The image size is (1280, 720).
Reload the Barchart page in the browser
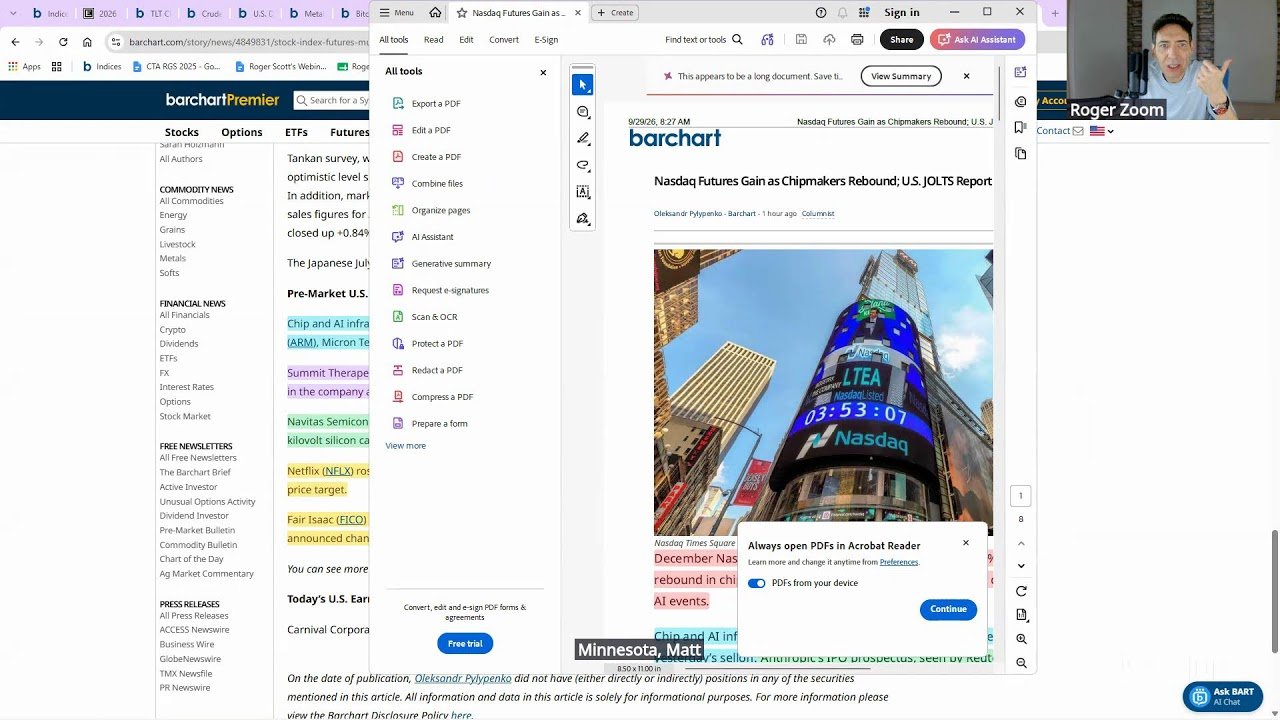(63, 42)
